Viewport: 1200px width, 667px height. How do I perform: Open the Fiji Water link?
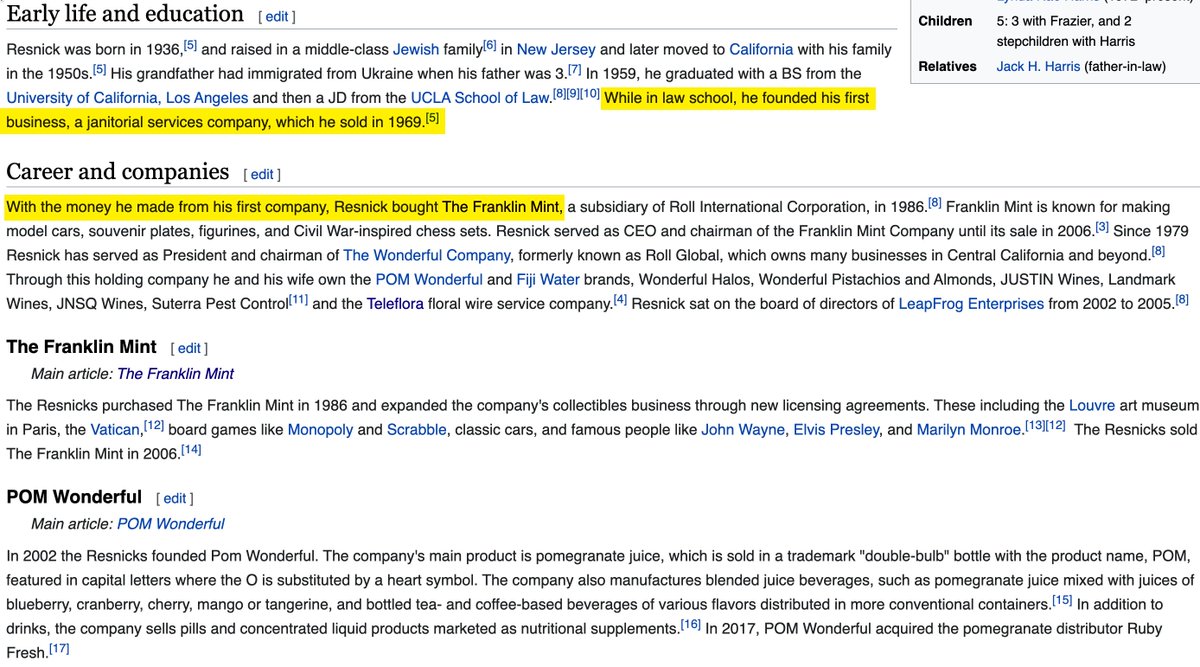coord(548,279)
